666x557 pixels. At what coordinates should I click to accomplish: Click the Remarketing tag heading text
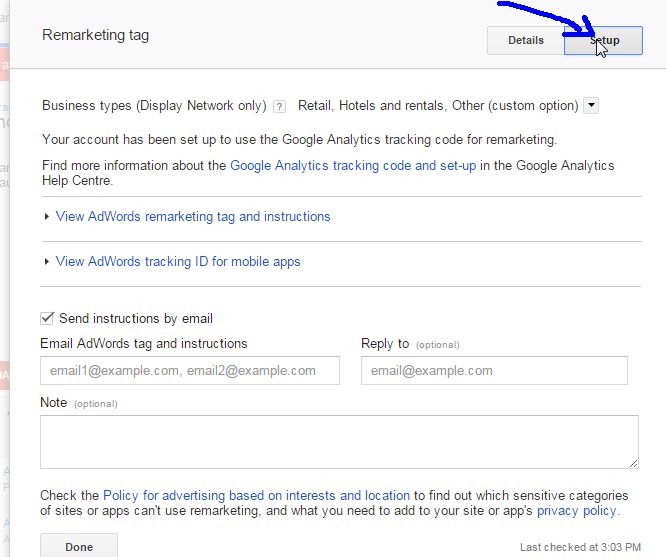point(96,35)
